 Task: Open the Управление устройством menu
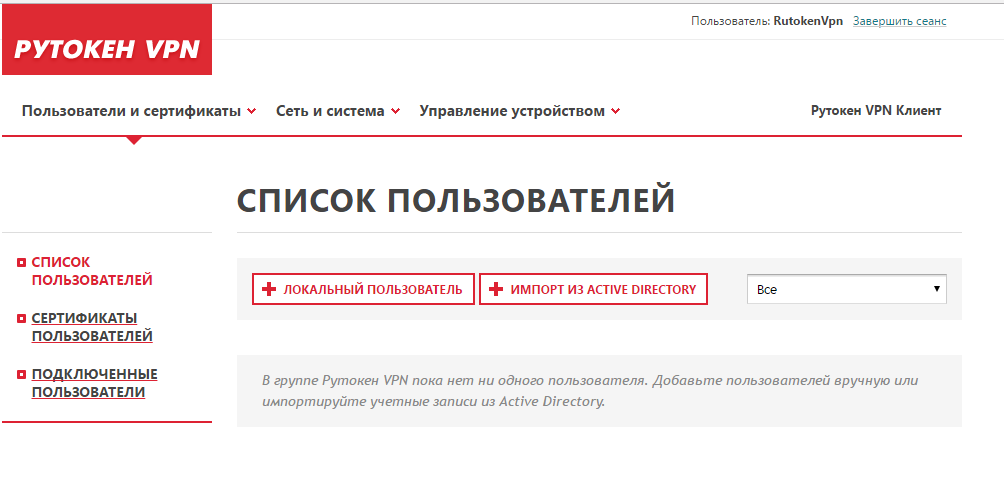click(x=512, y=111)
